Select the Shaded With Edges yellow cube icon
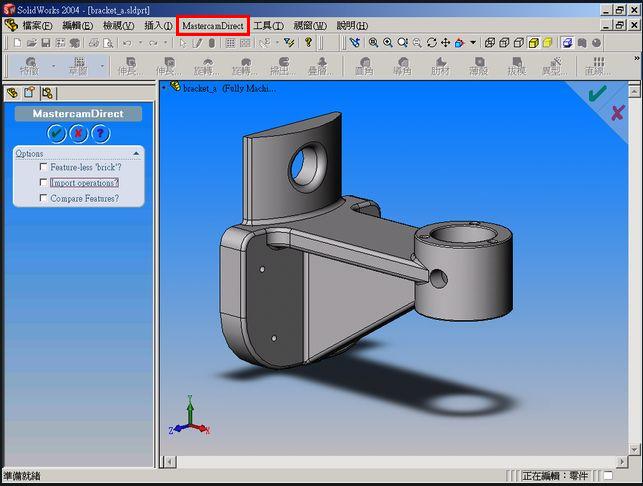Screen dimensions: 643x486 [533, 42]
